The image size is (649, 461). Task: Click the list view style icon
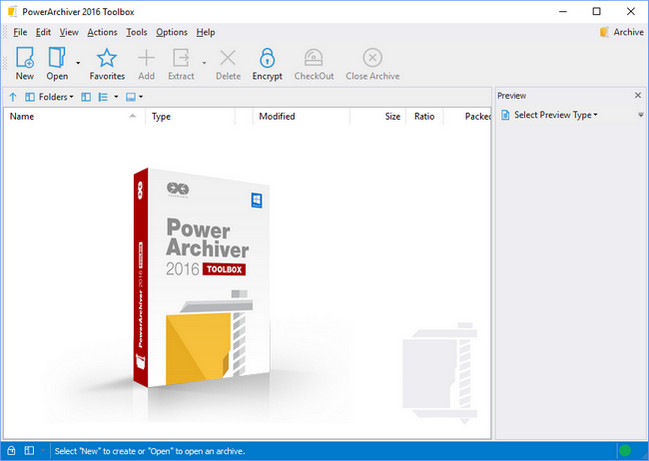pyautogui.click(x=103, y=97)
